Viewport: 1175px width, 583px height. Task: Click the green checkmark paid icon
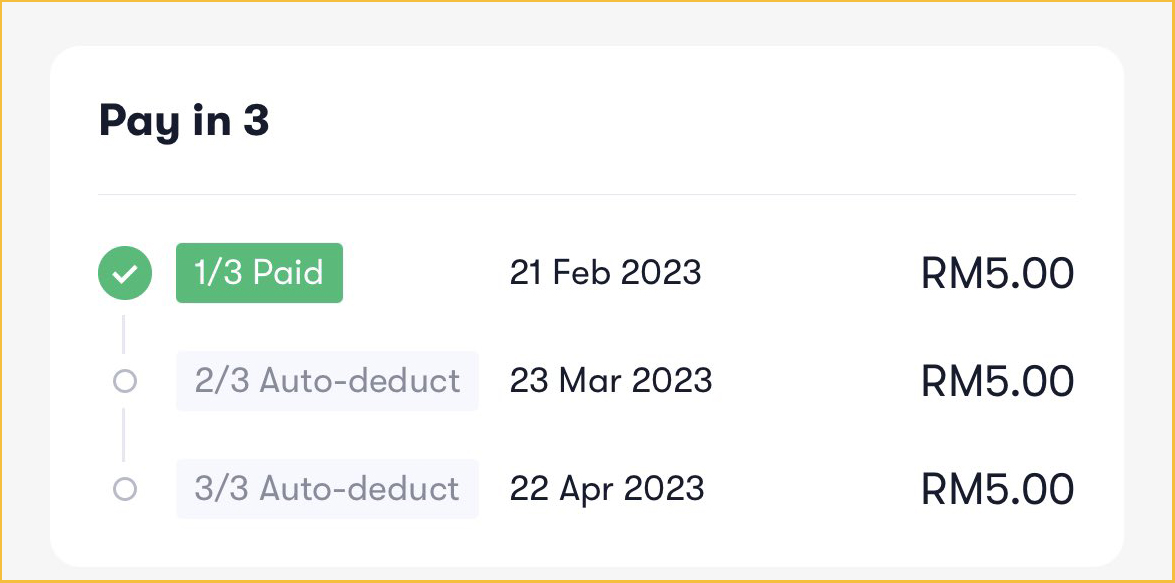125,273
